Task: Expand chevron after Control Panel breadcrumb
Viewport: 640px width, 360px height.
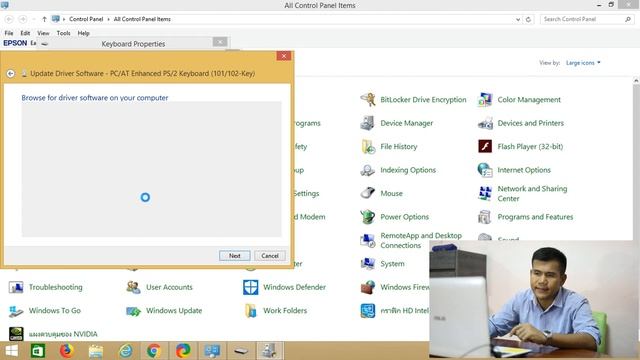Action: pos(108,19)
